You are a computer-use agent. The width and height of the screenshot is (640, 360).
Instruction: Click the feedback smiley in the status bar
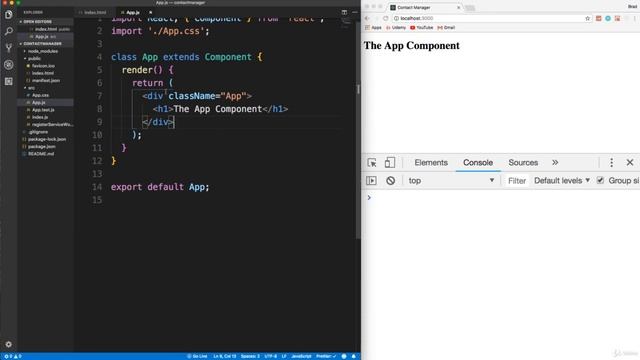point(344,356)
